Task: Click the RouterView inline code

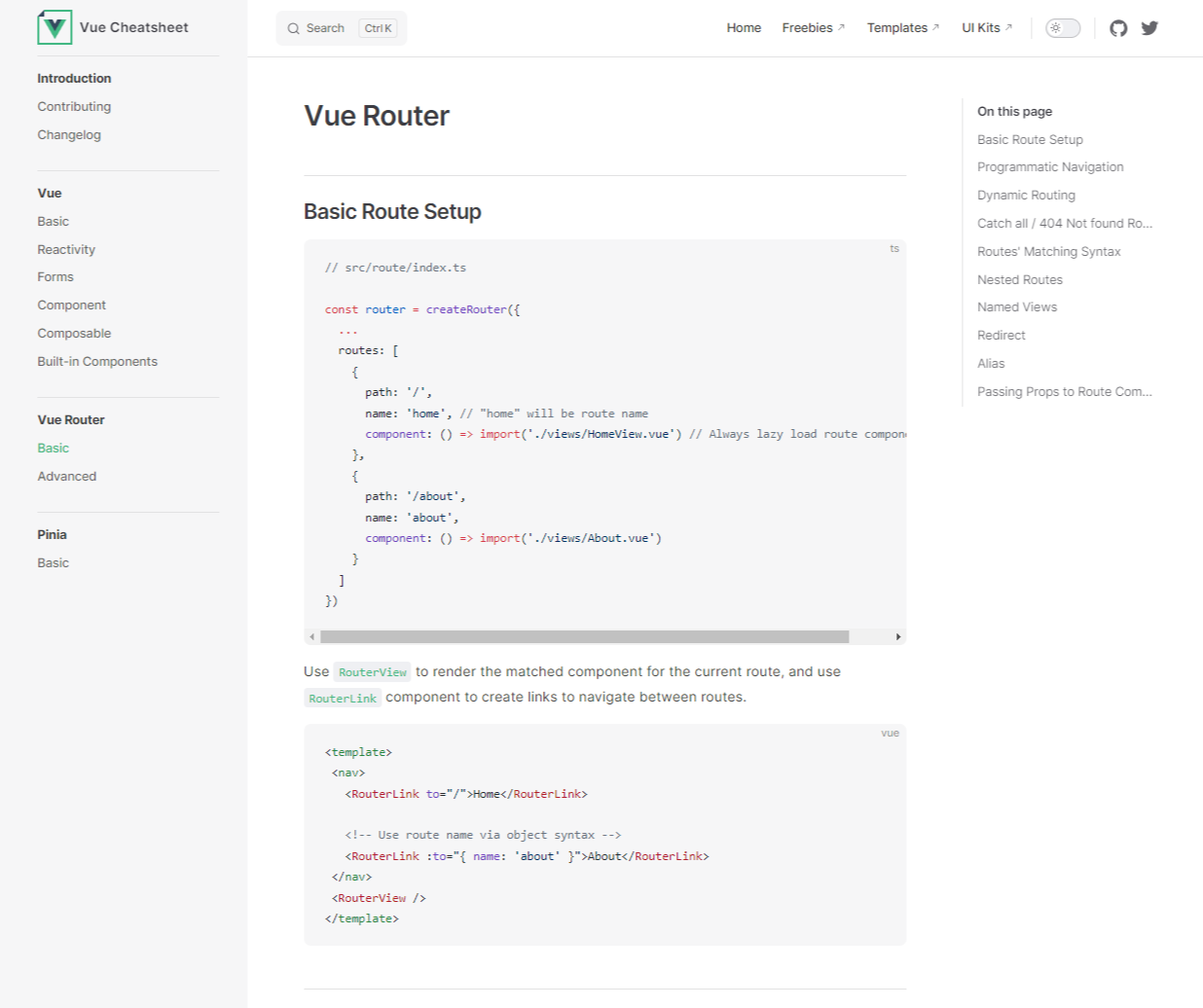Action: 373,672
